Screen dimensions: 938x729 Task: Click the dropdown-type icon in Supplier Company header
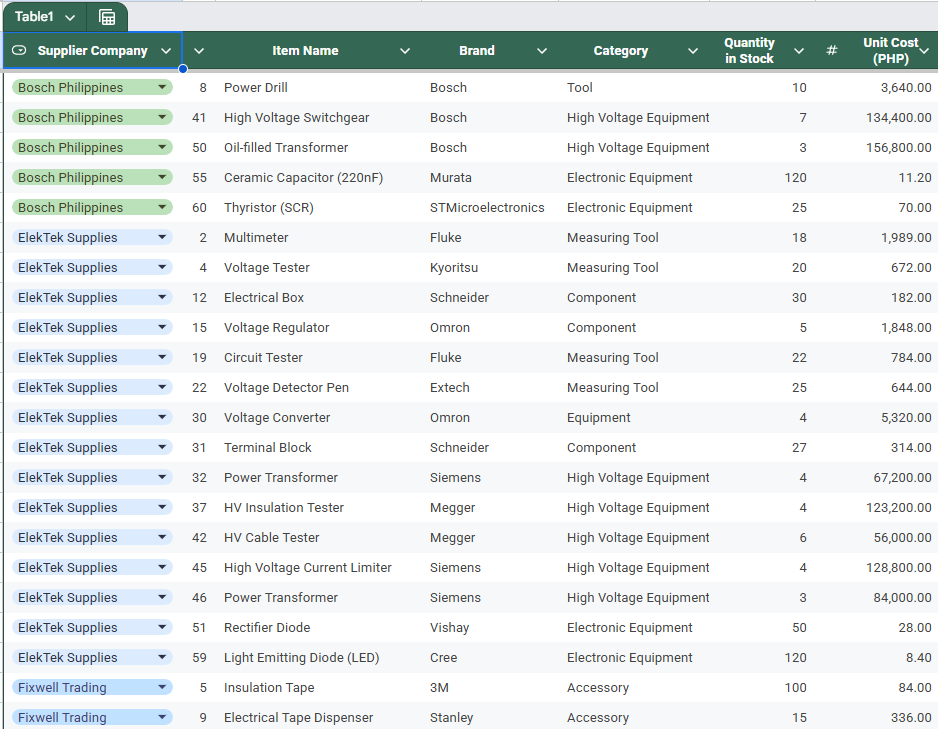pos(19,51)
